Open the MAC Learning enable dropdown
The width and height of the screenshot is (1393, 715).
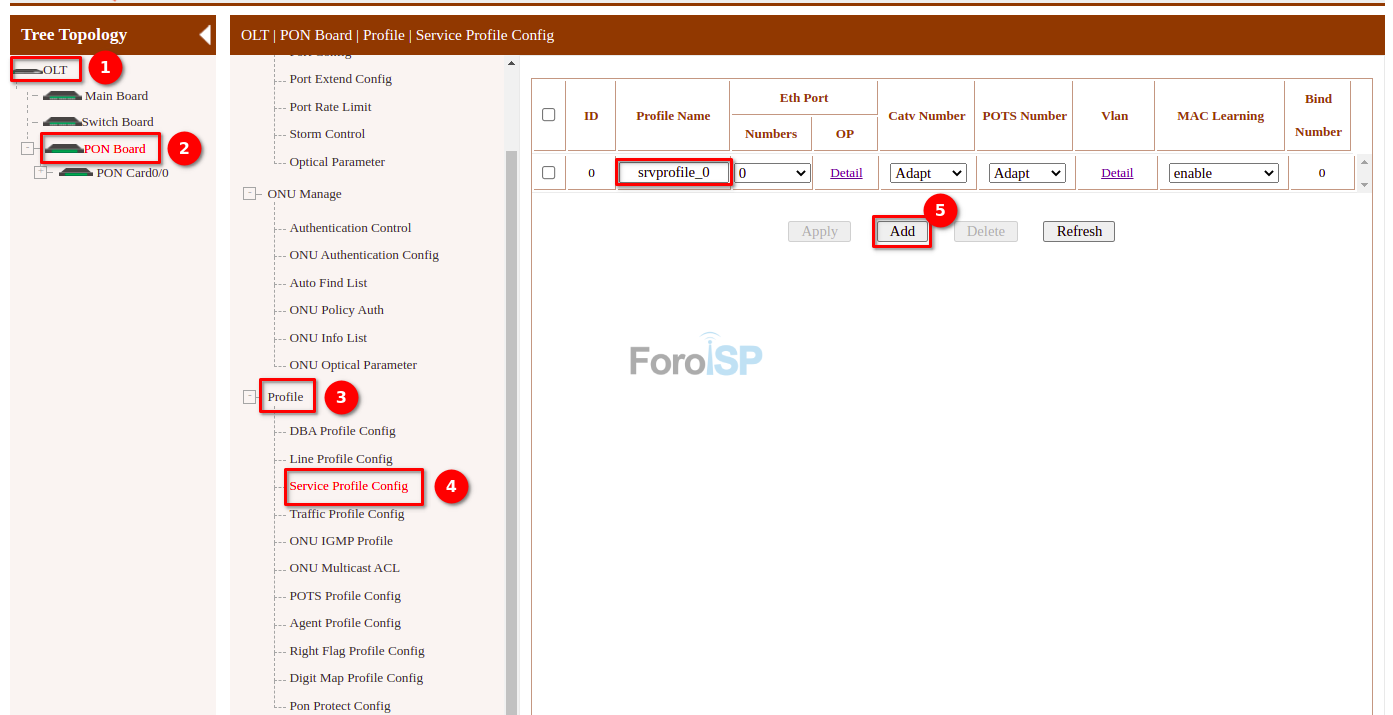point(1224,173)
